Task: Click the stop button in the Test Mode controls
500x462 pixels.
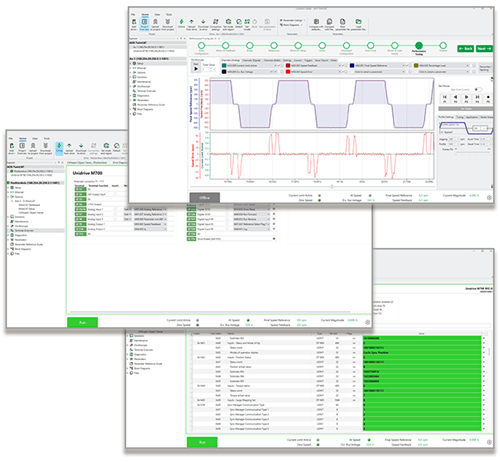Action: (488, 97)
